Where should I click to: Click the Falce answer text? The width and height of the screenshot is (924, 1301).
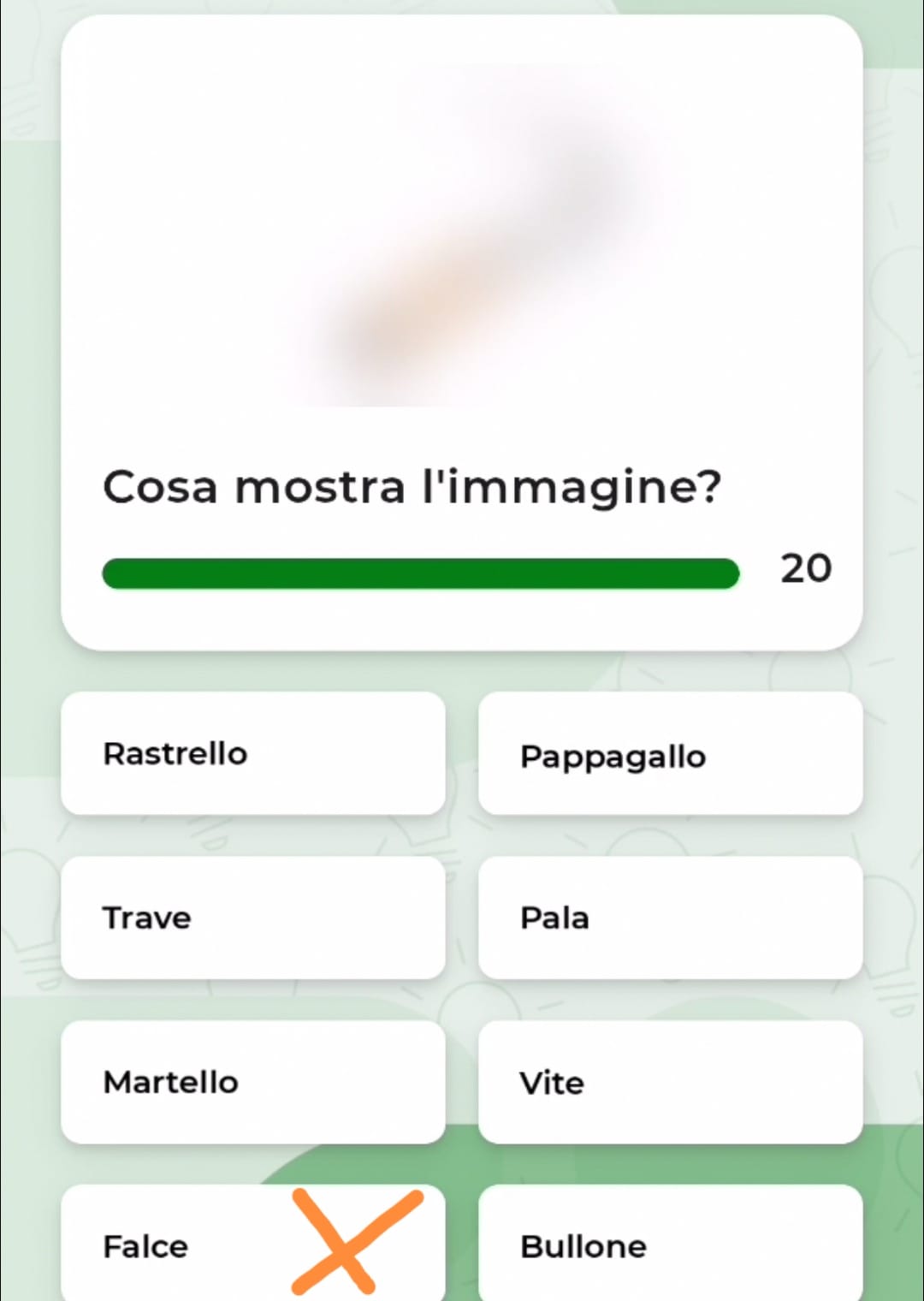(x=145, y=1246)
